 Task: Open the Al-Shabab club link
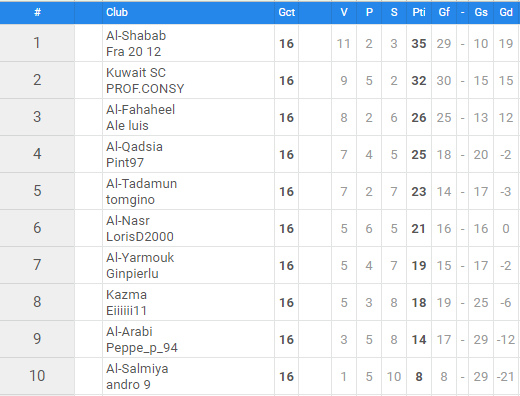pos(136,36)
